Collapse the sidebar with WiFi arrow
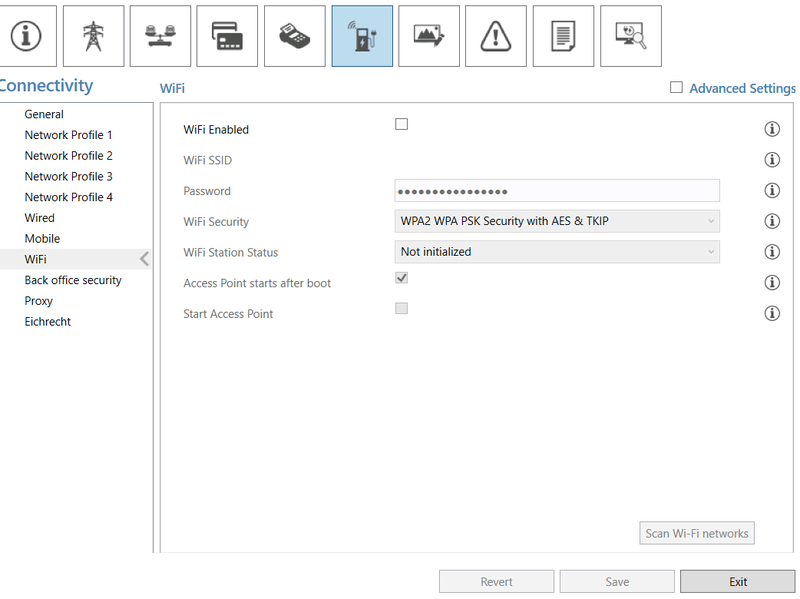 click(144, 259)
